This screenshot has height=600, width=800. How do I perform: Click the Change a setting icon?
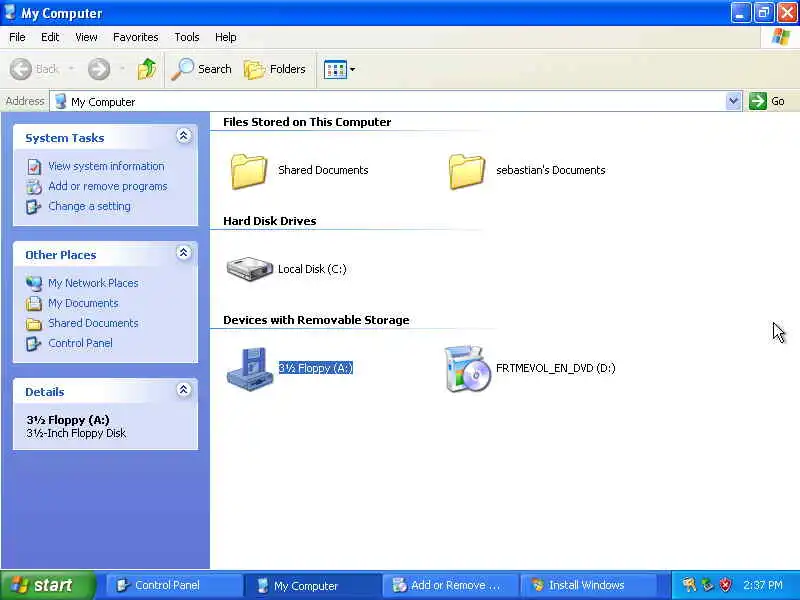pyautogui.click(x=34, y=207)
